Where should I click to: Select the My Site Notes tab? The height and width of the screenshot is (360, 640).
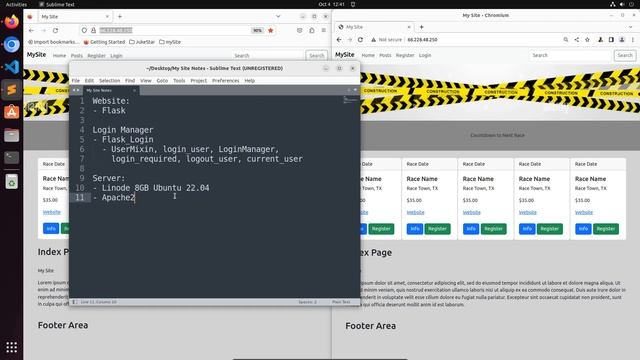pos(110,90)
